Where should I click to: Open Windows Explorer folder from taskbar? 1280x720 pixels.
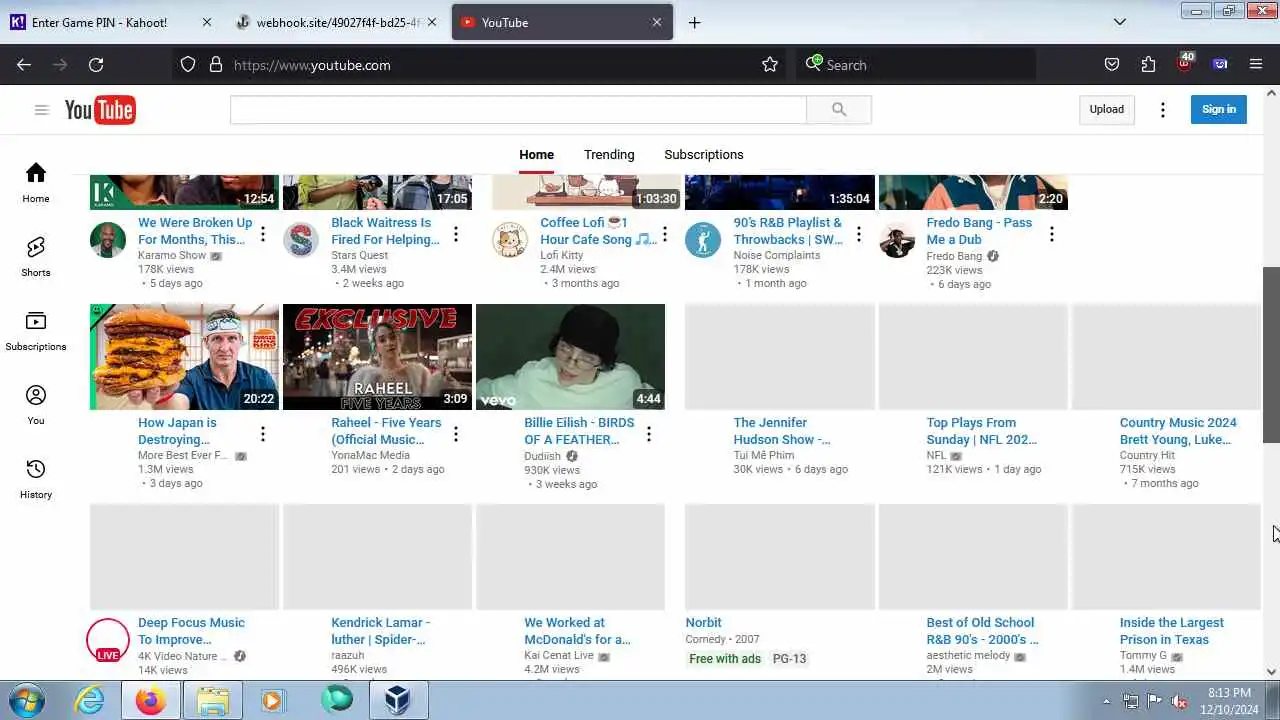[212, 700]
